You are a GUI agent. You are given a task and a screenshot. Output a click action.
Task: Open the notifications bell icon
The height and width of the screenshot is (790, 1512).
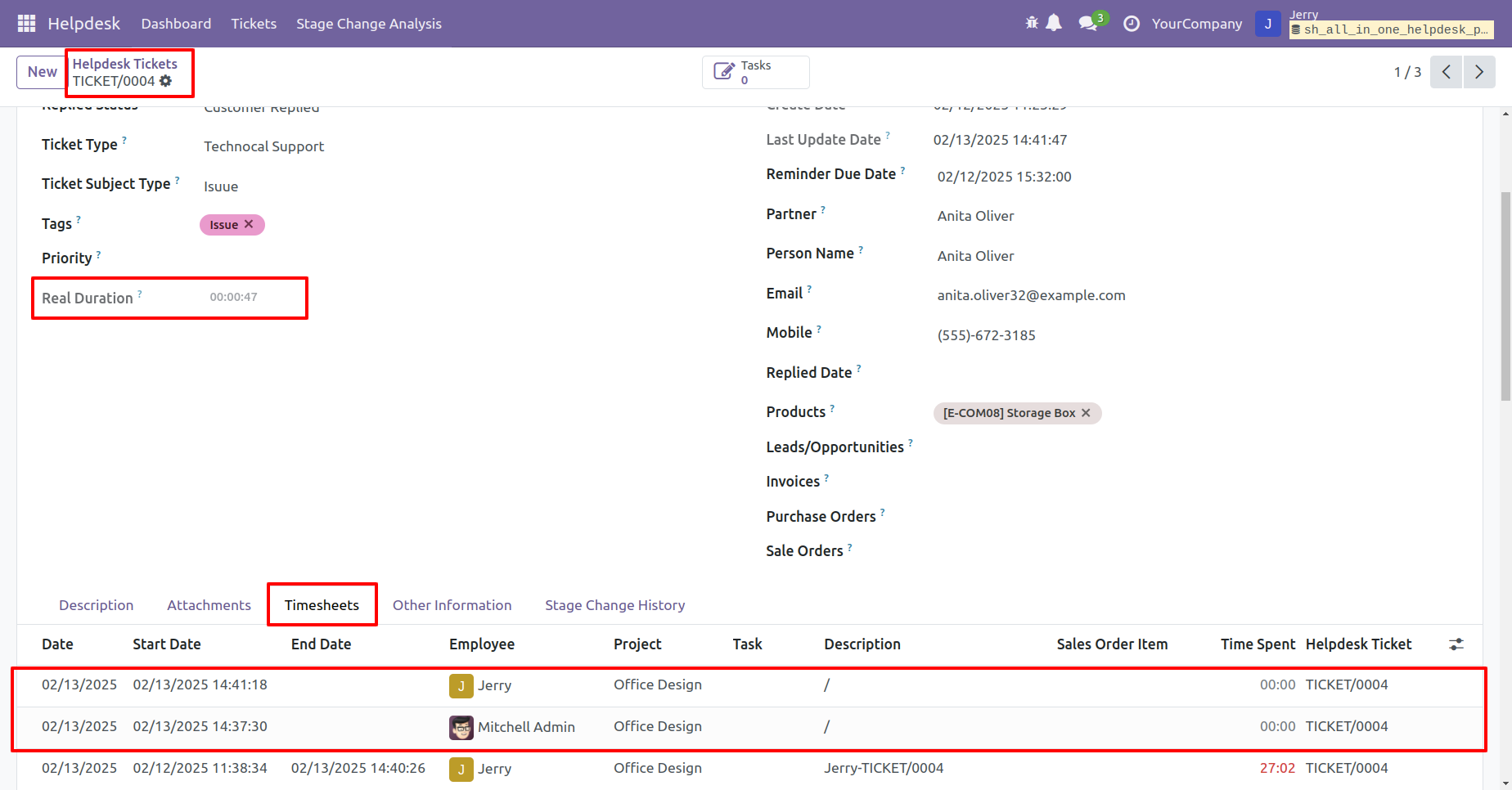point(1054,23)
